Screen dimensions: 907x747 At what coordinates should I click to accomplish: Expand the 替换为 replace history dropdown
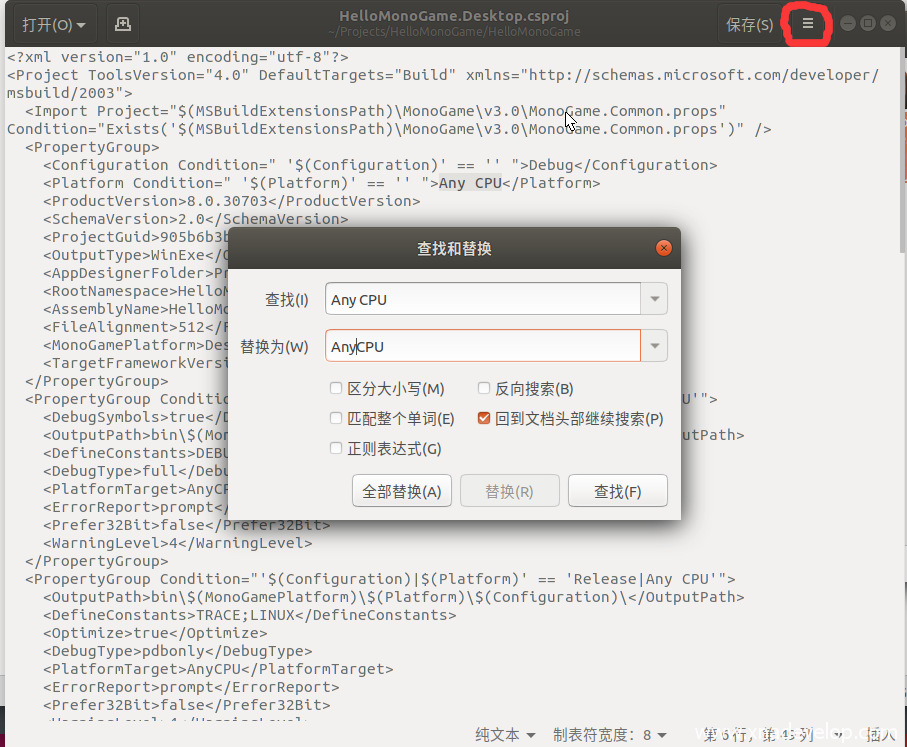tap(655, 346)
